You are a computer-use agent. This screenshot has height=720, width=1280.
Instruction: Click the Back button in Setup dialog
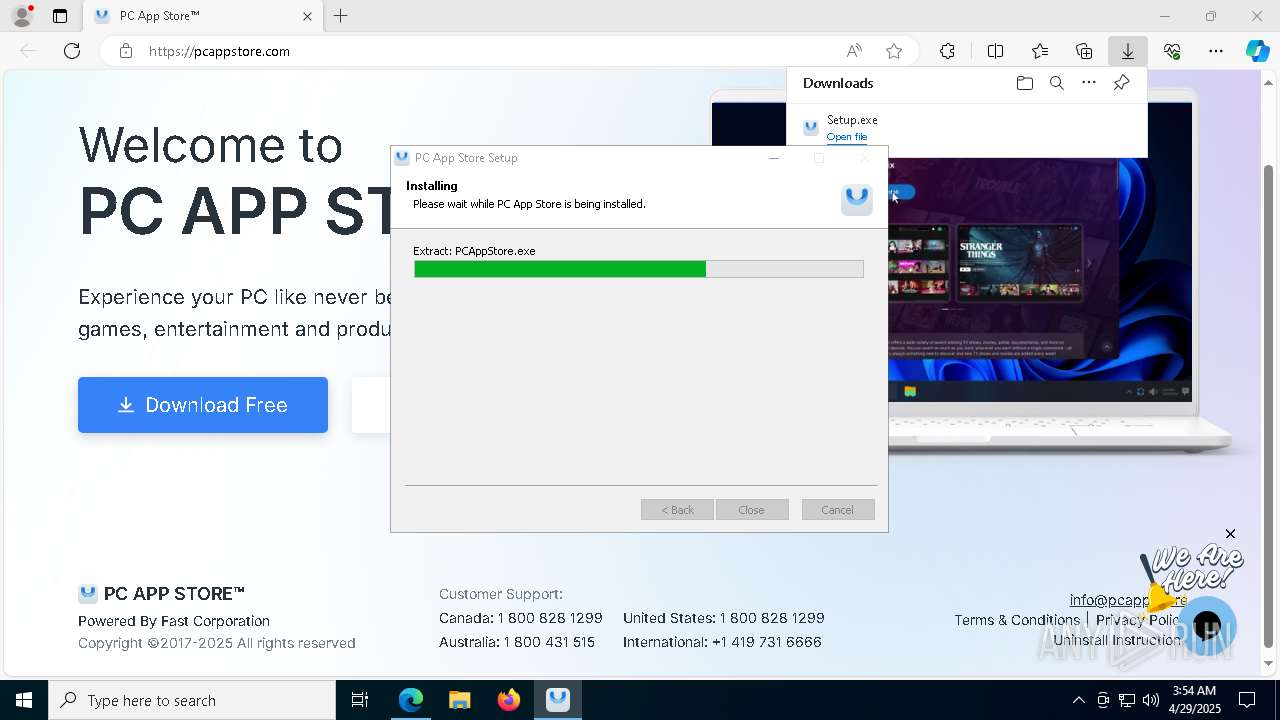click(677, 510)
